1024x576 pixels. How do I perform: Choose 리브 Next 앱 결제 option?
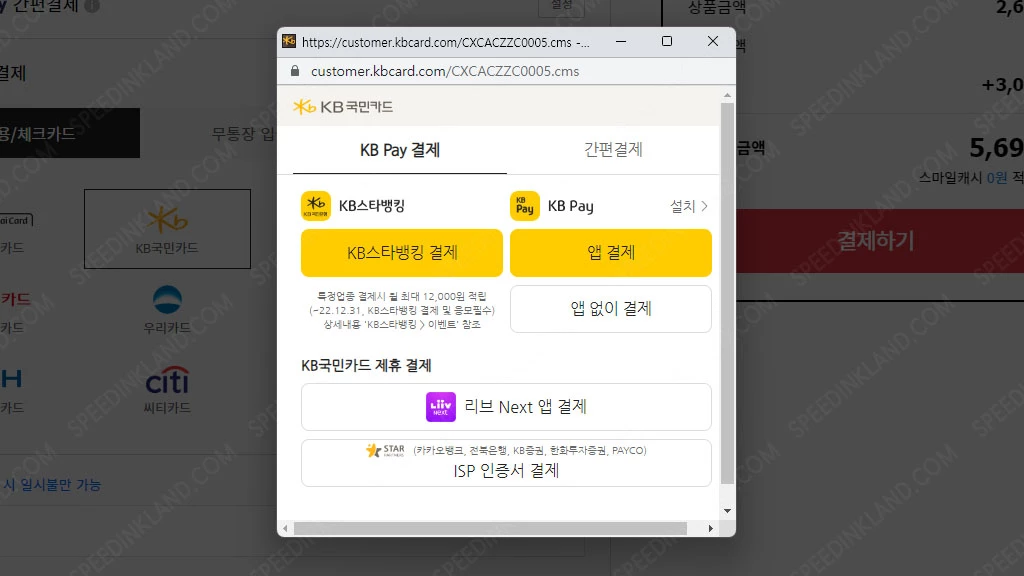coord(506,407)
